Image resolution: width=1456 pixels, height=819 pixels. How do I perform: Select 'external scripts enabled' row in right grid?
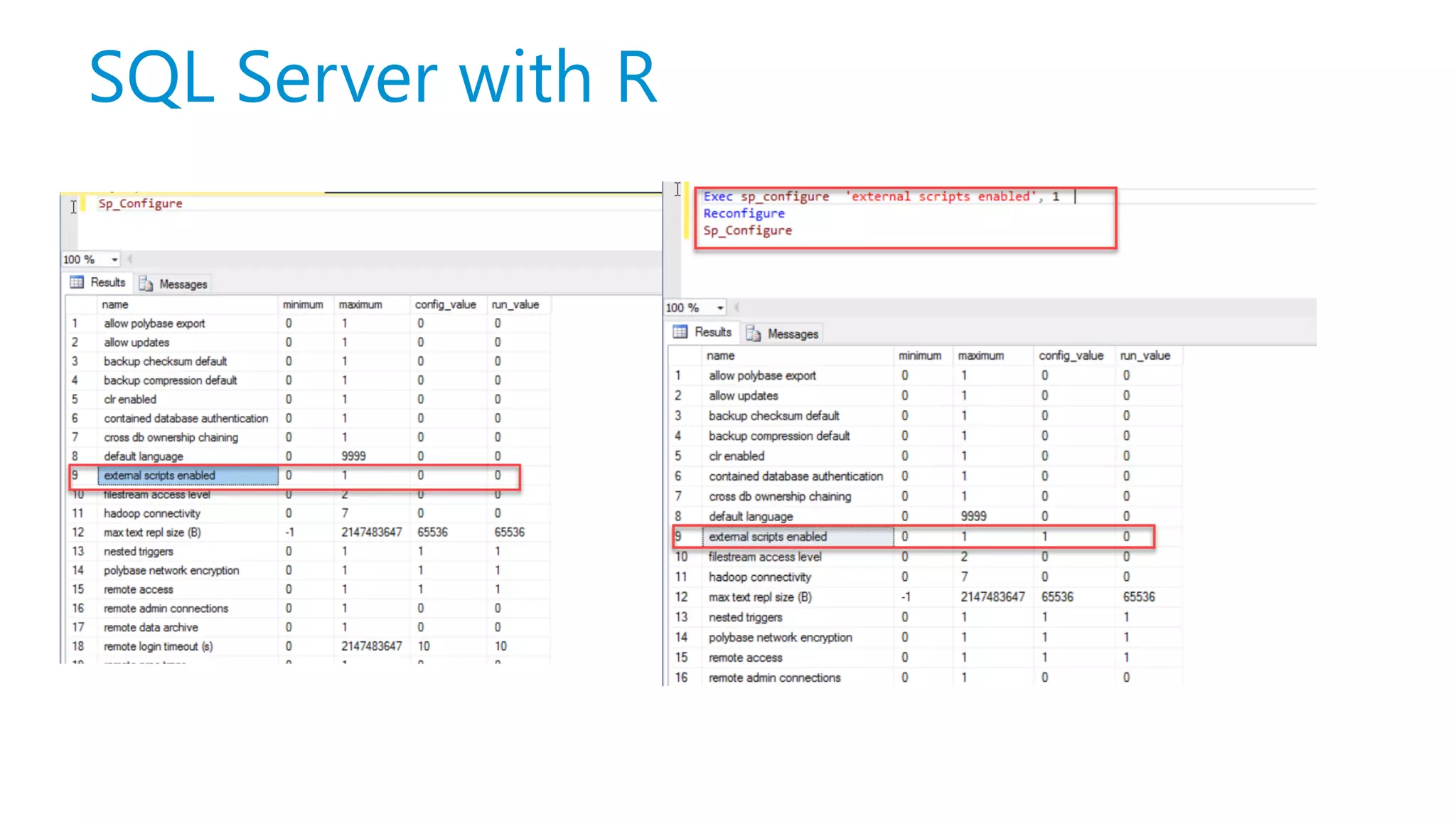click(767, 537)
